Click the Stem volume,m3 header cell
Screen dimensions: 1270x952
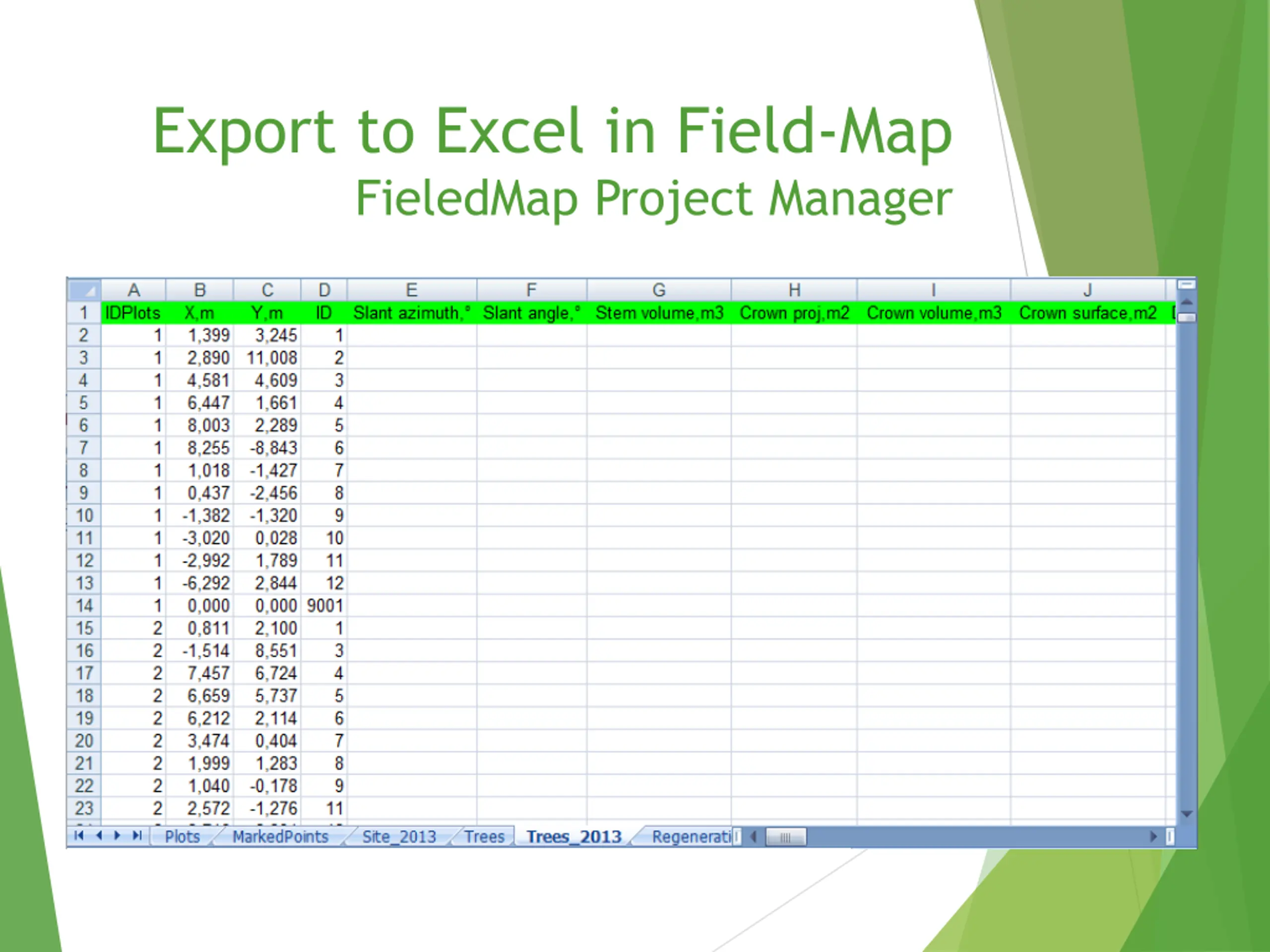659,313
